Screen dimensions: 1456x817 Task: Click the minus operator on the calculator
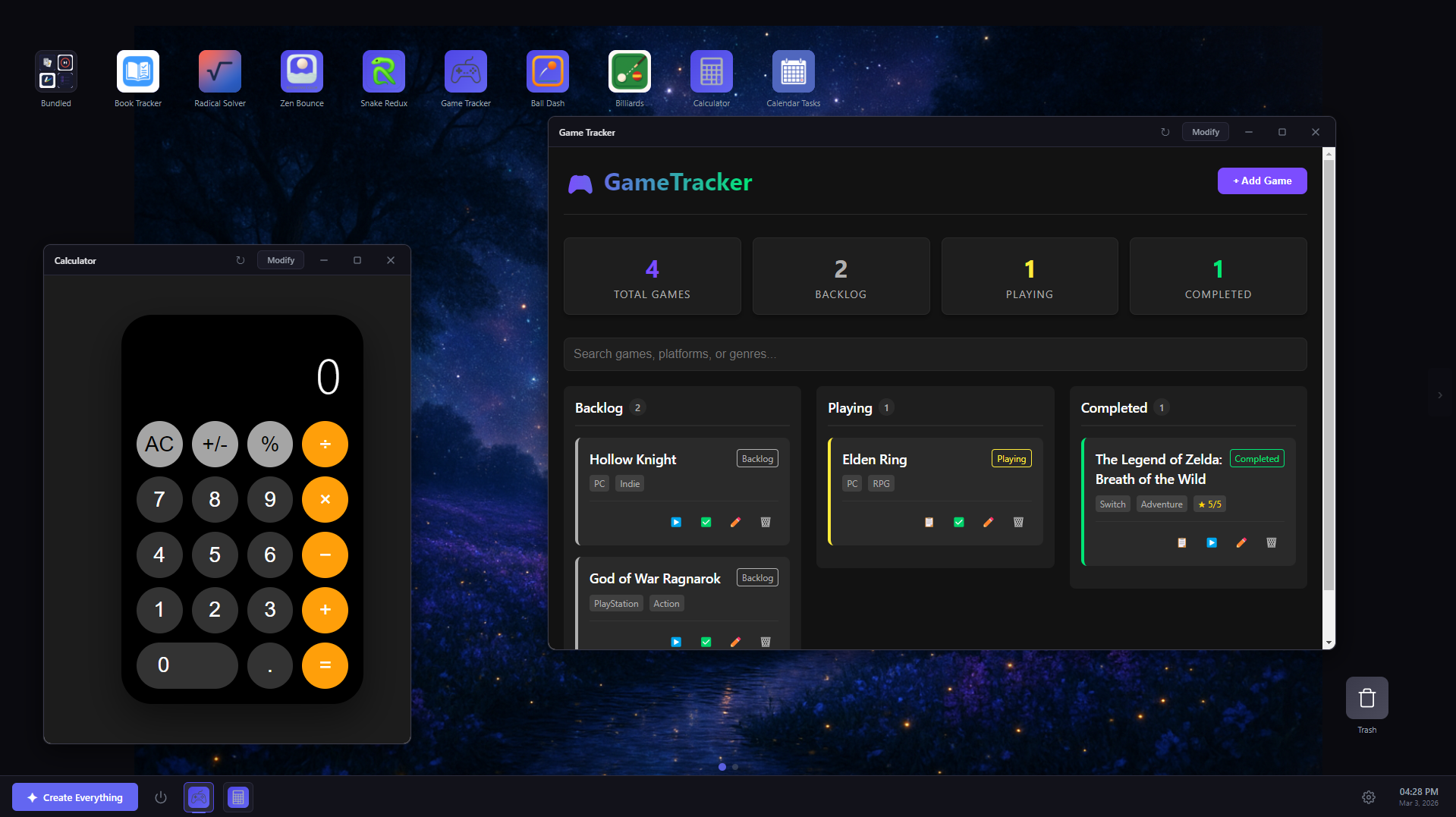click(x=325, y=555)
